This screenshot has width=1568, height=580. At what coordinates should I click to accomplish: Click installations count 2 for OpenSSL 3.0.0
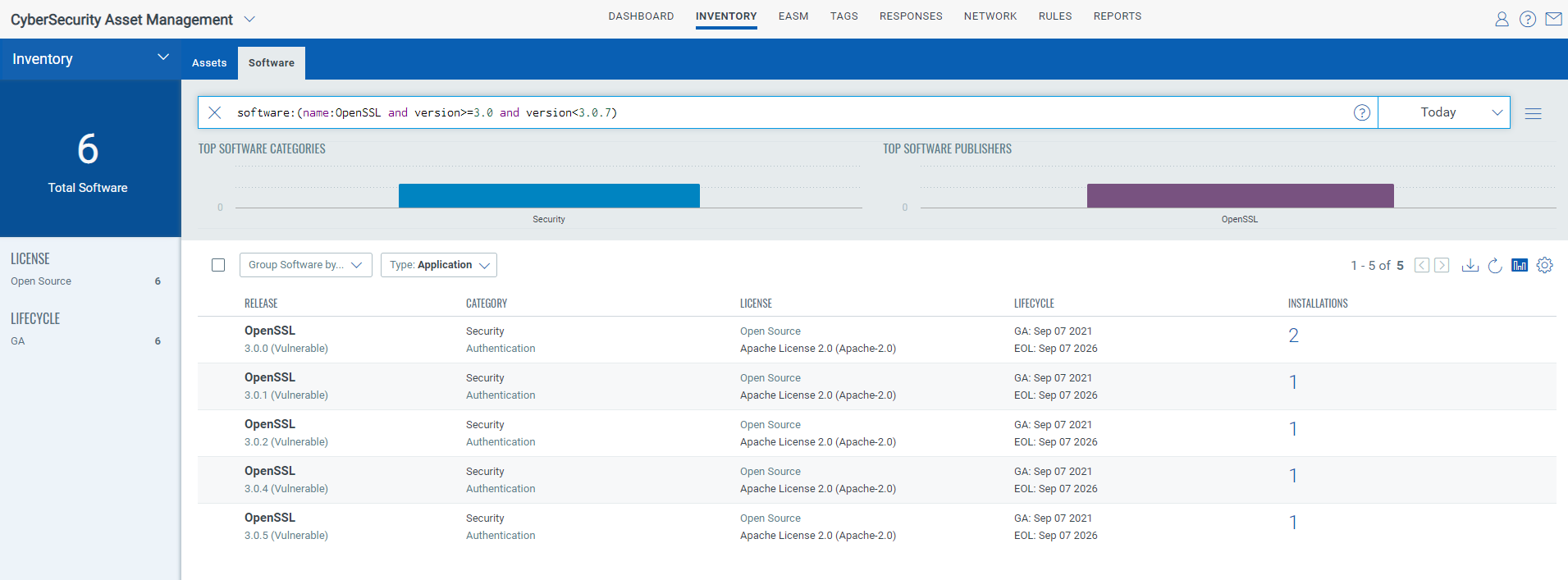coord(1293,336)
